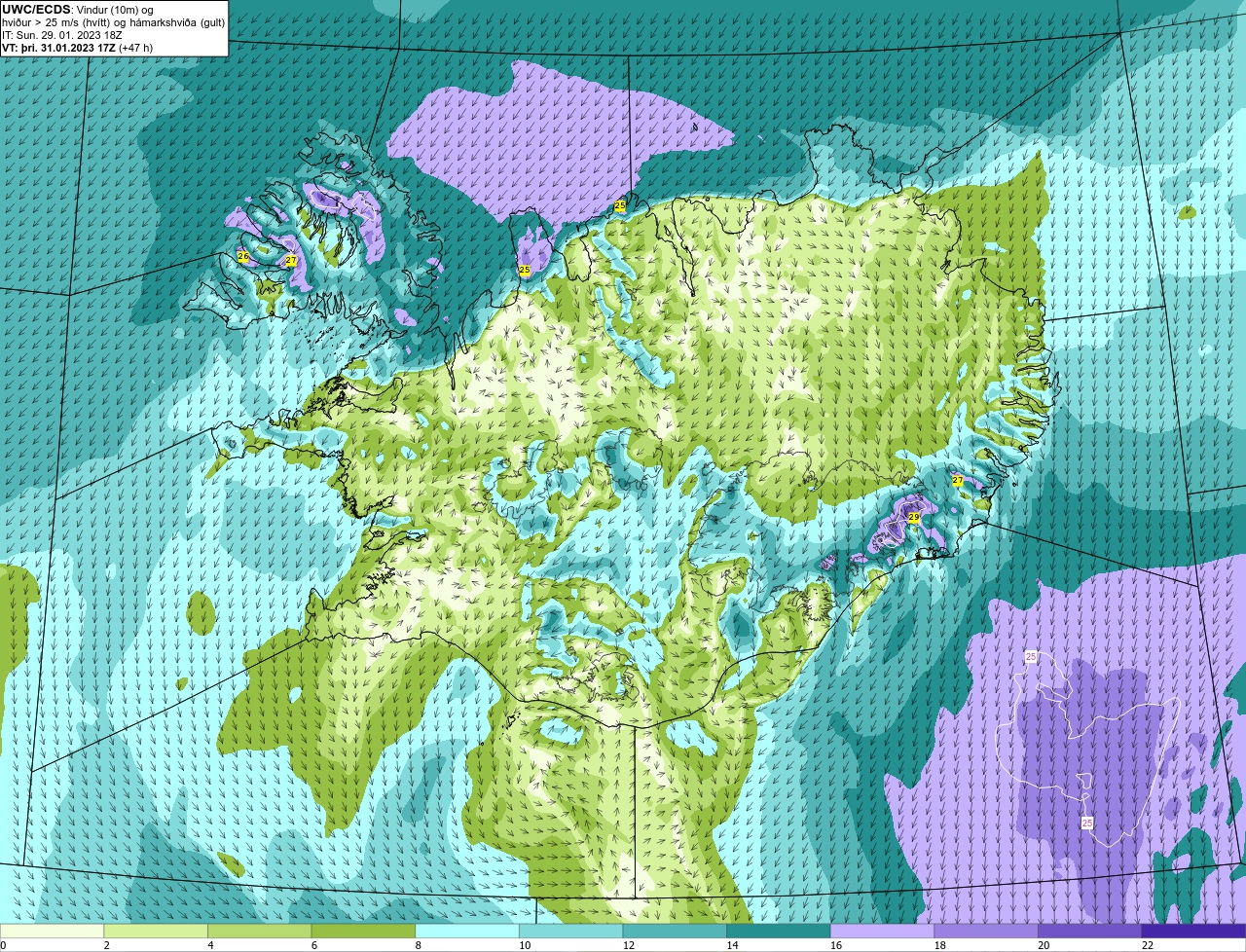
Task: Click the legend tick value 2
Action: [x=106, y=945]
